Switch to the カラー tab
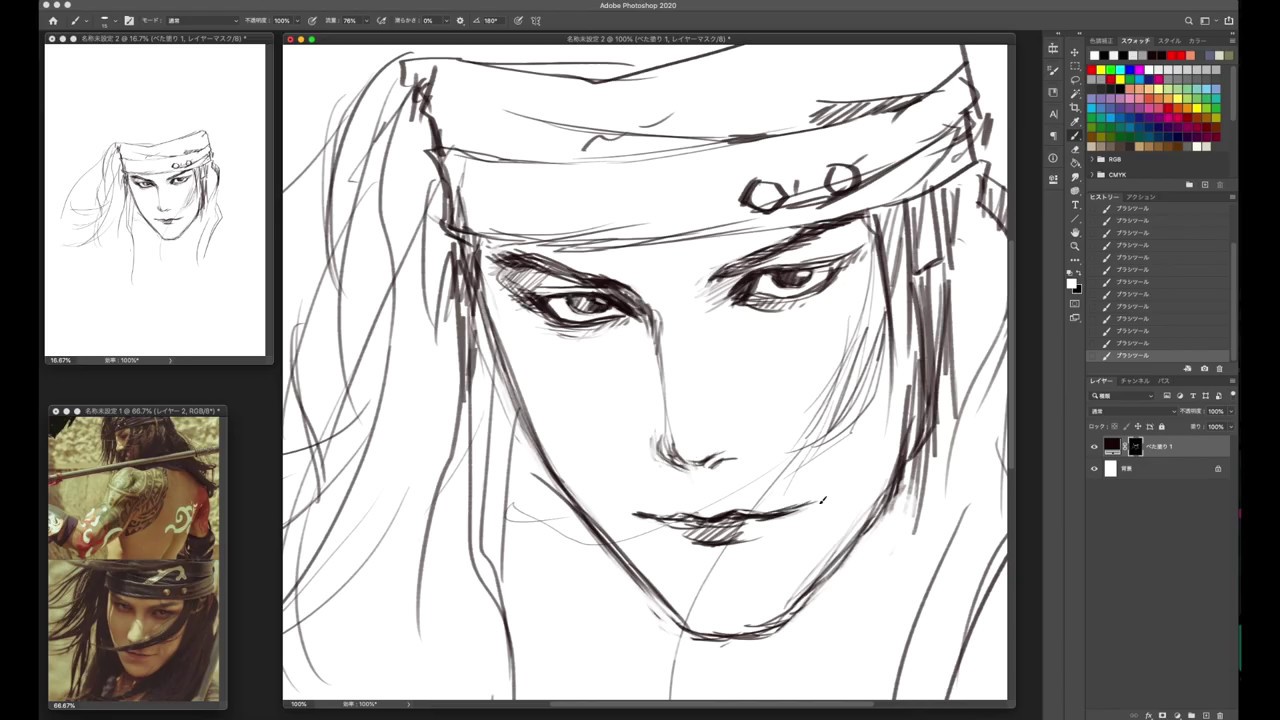1280x720 pixels. coord(1197,41)
